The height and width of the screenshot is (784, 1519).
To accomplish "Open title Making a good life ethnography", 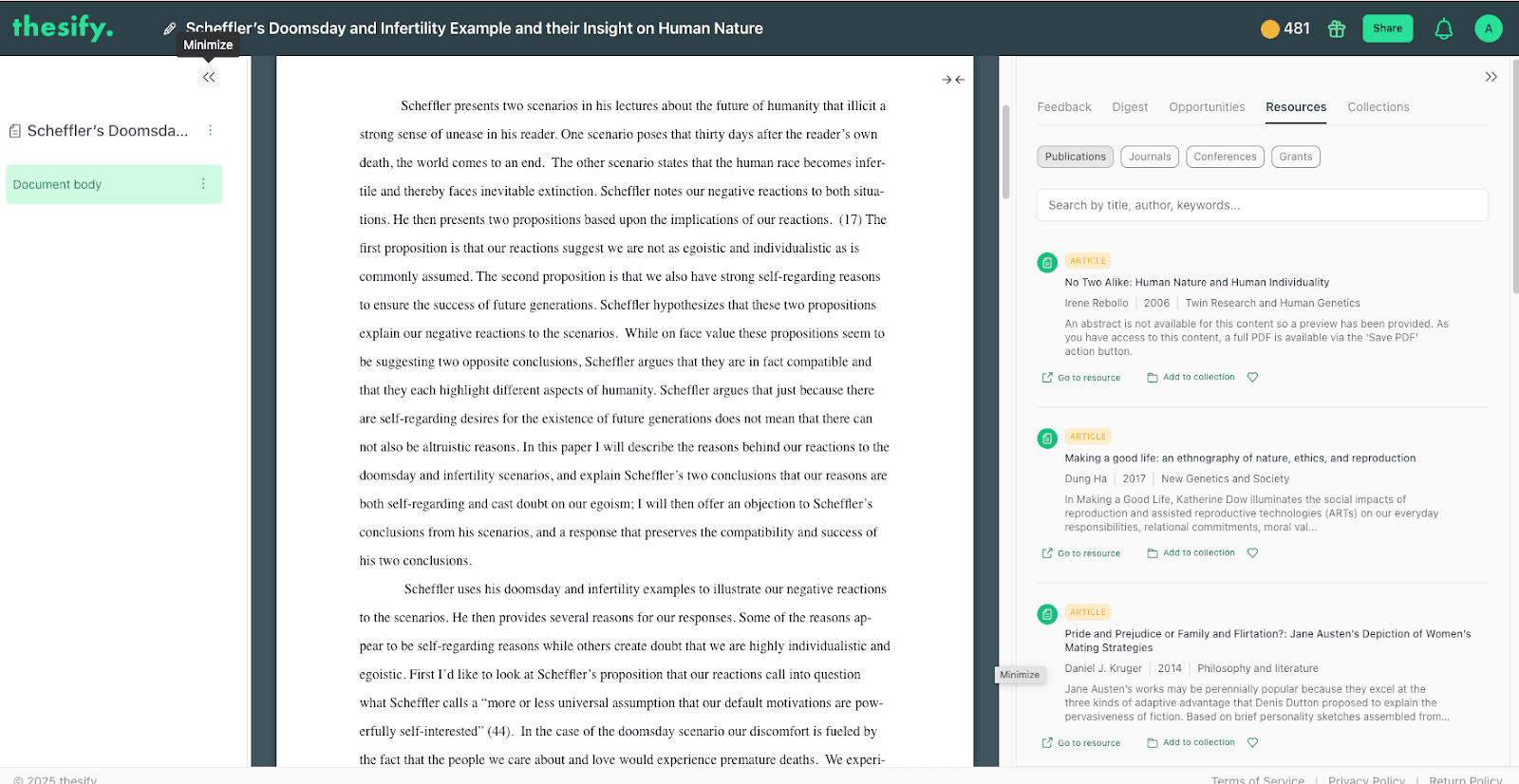I will point(1240,458).
